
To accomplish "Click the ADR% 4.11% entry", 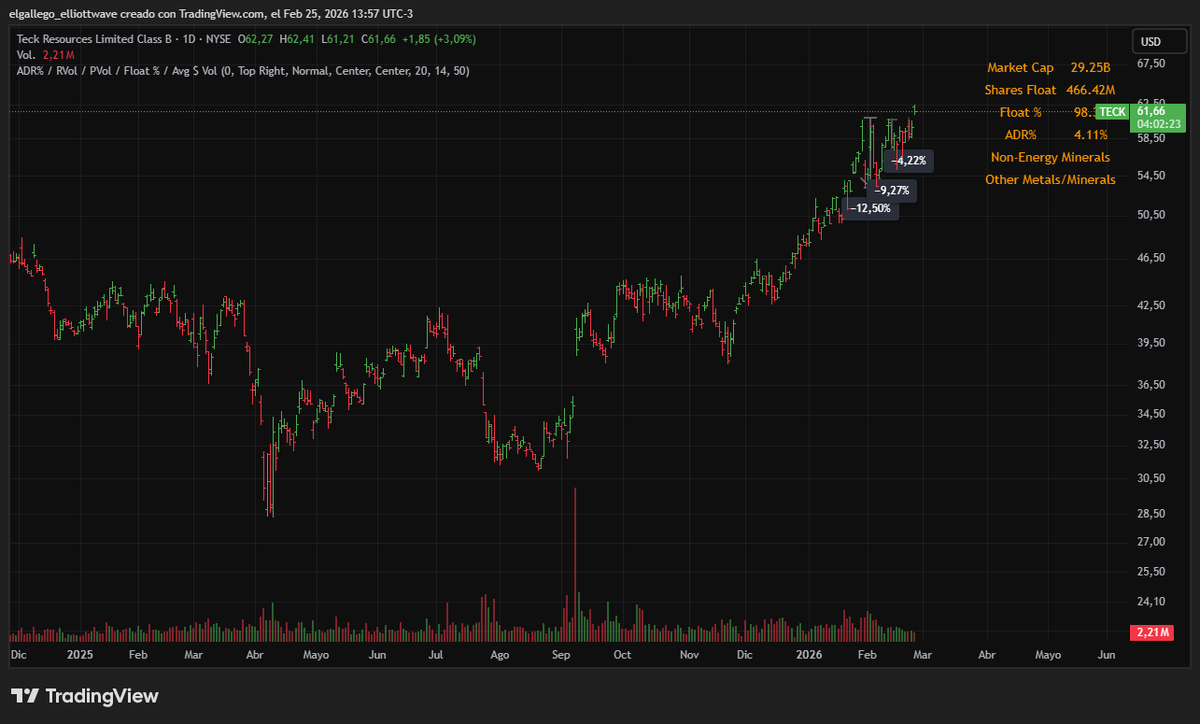I will pyautogui.click(x=1055, y=134).
